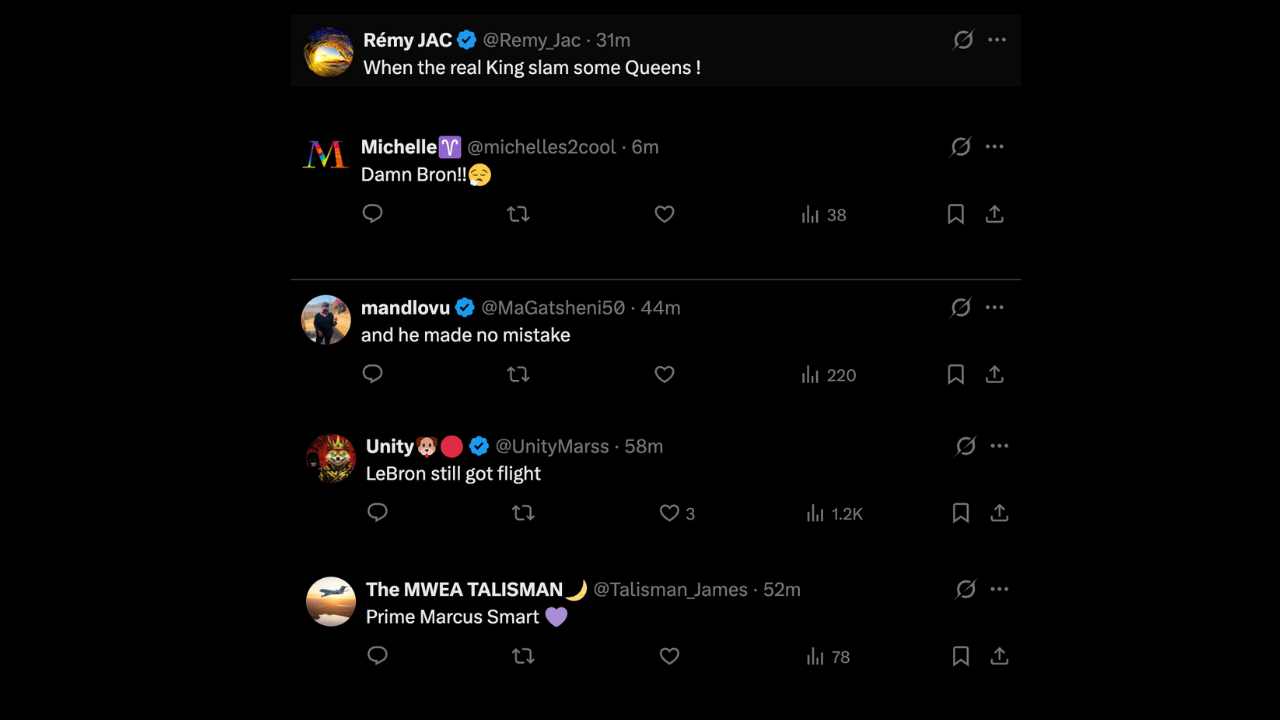The height and width of the screenshot is (720, 1280).
Task: Share mandlovu's post with share icon
Action: click(994, 375)
